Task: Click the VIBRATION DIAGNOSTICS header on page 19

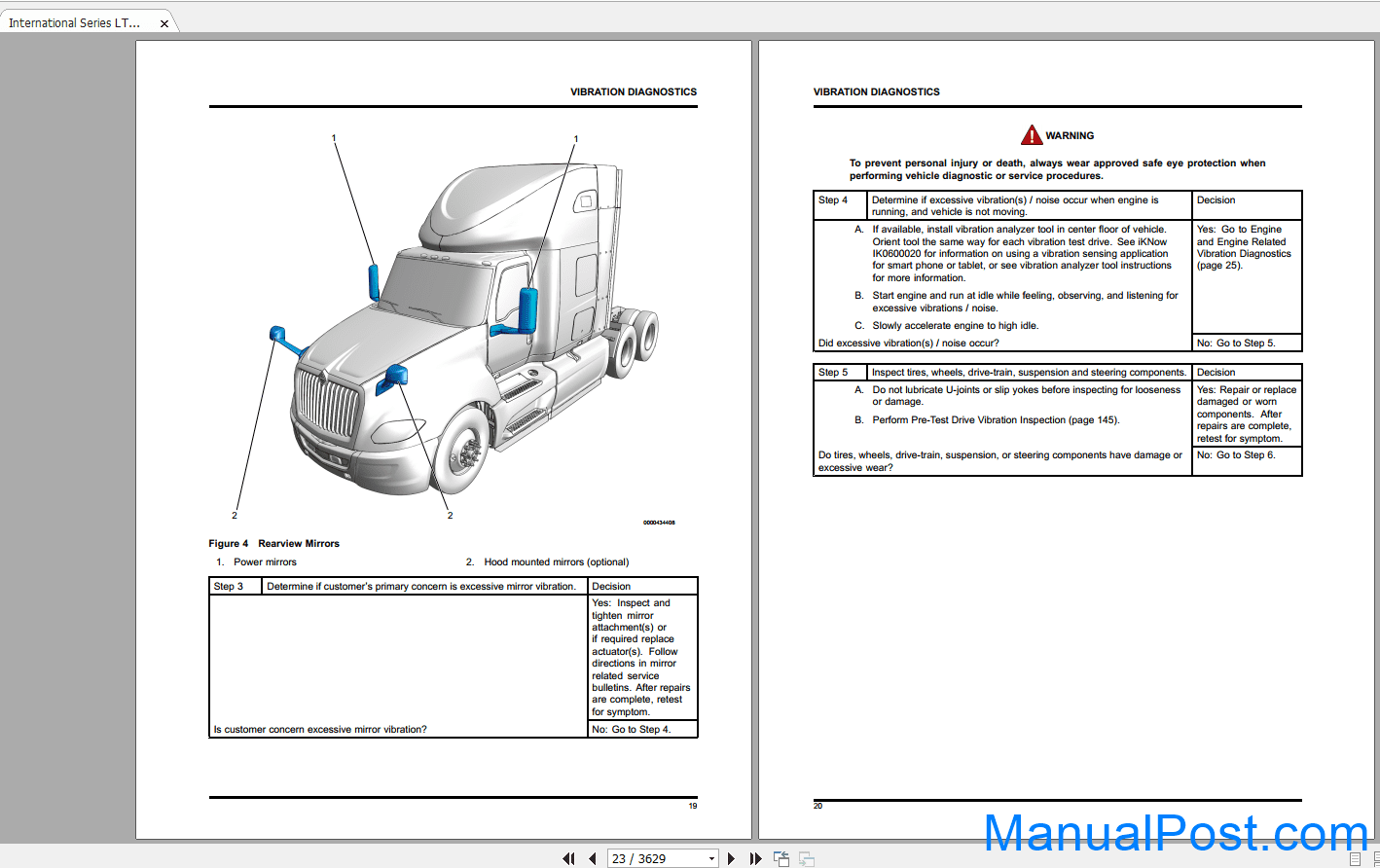Action: (x=634, y=91)
